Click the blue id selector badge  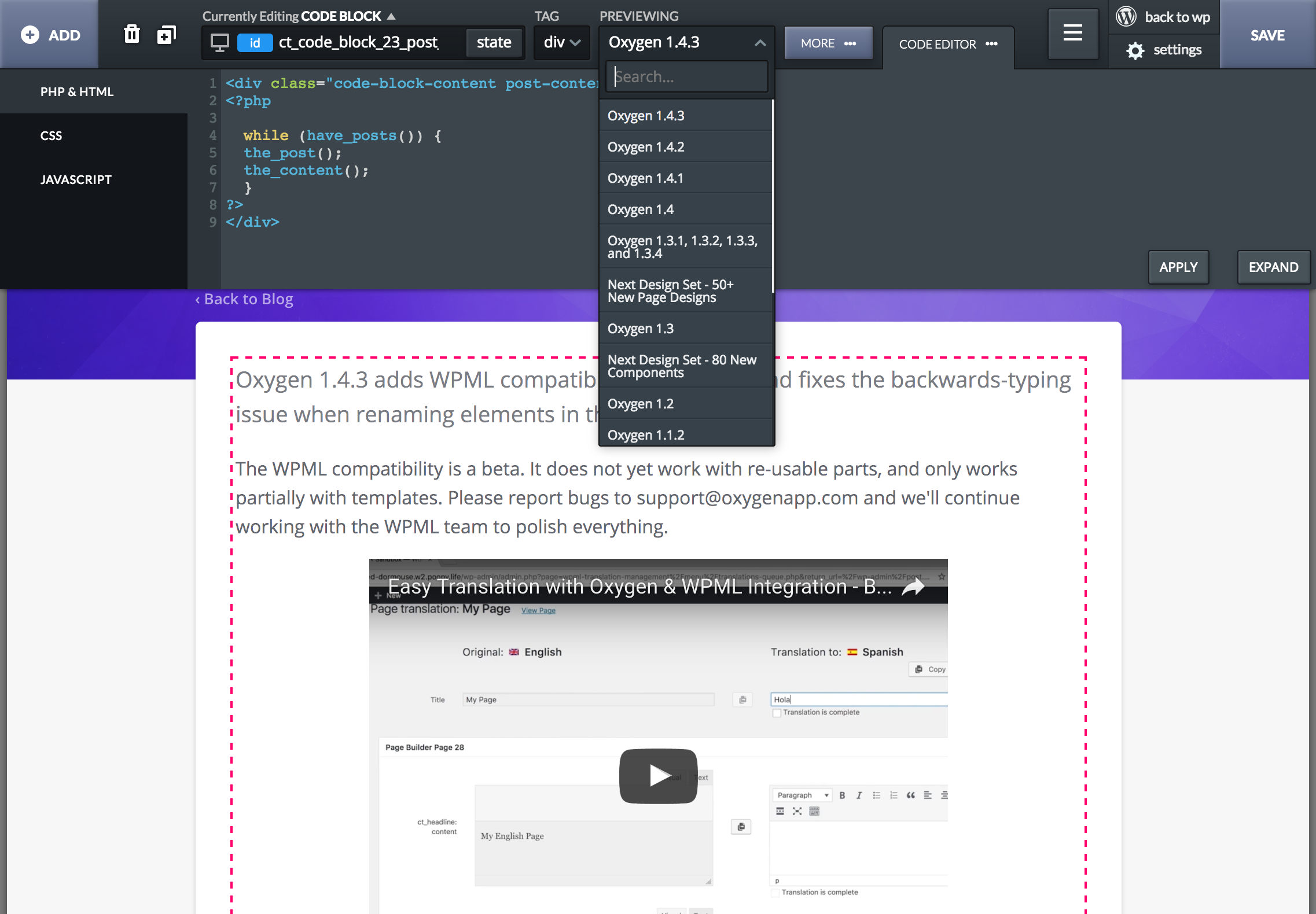click(x=255, y=43)
